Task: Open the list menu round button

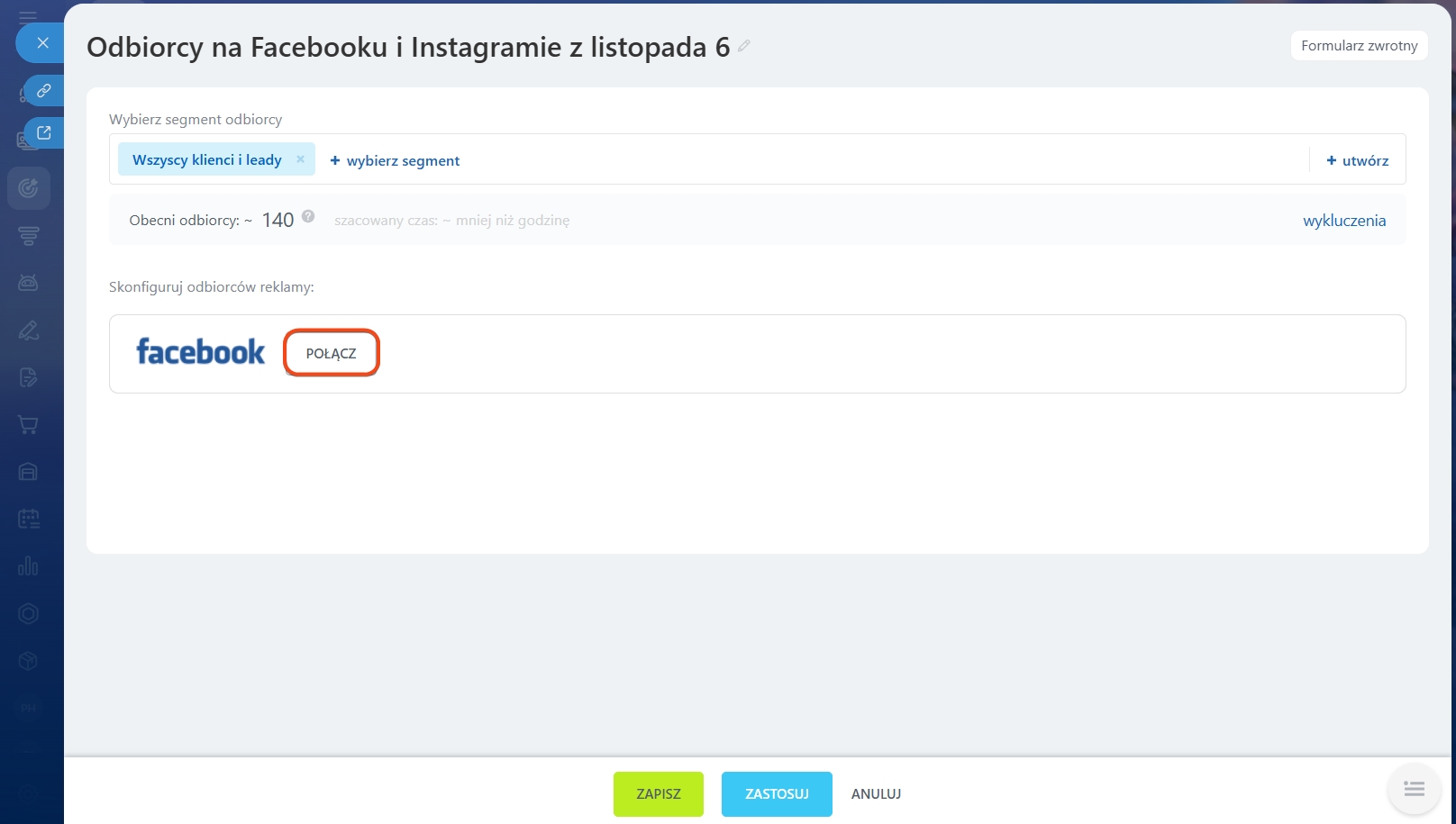Action: [1414, 789]
